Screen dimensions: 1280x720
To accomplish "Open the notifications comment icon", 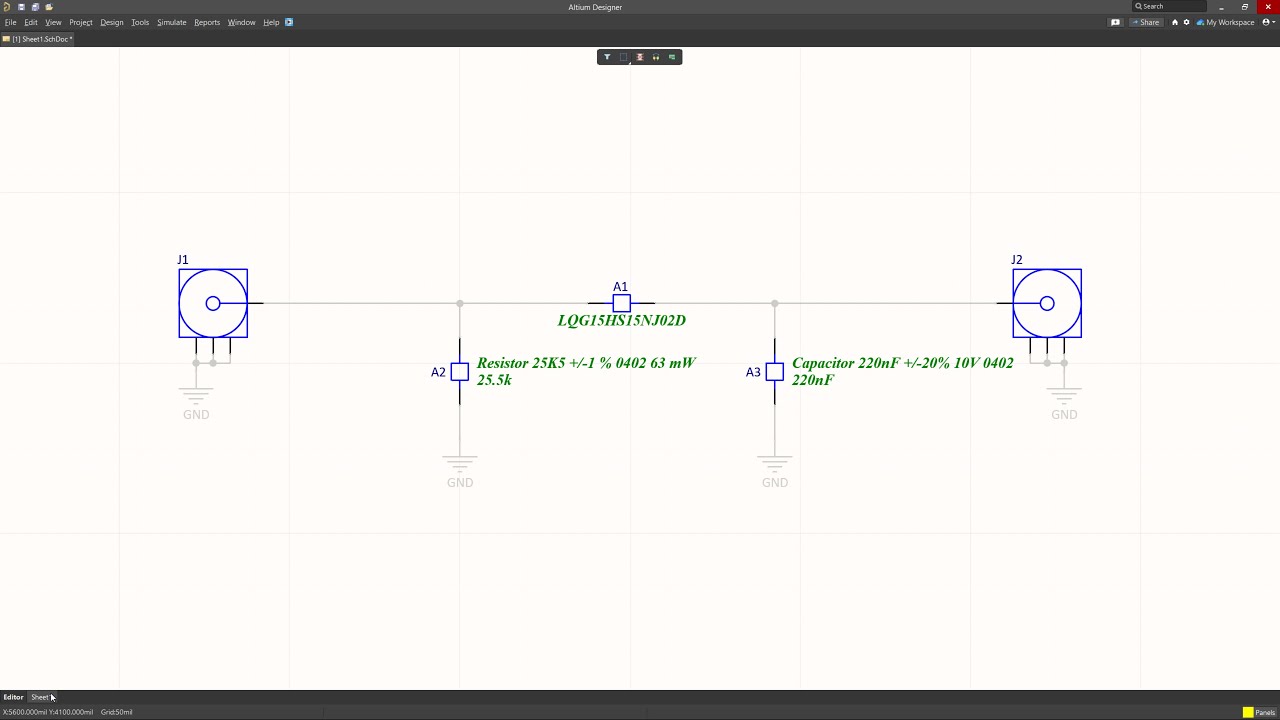I will click(x=1115, y=22).
